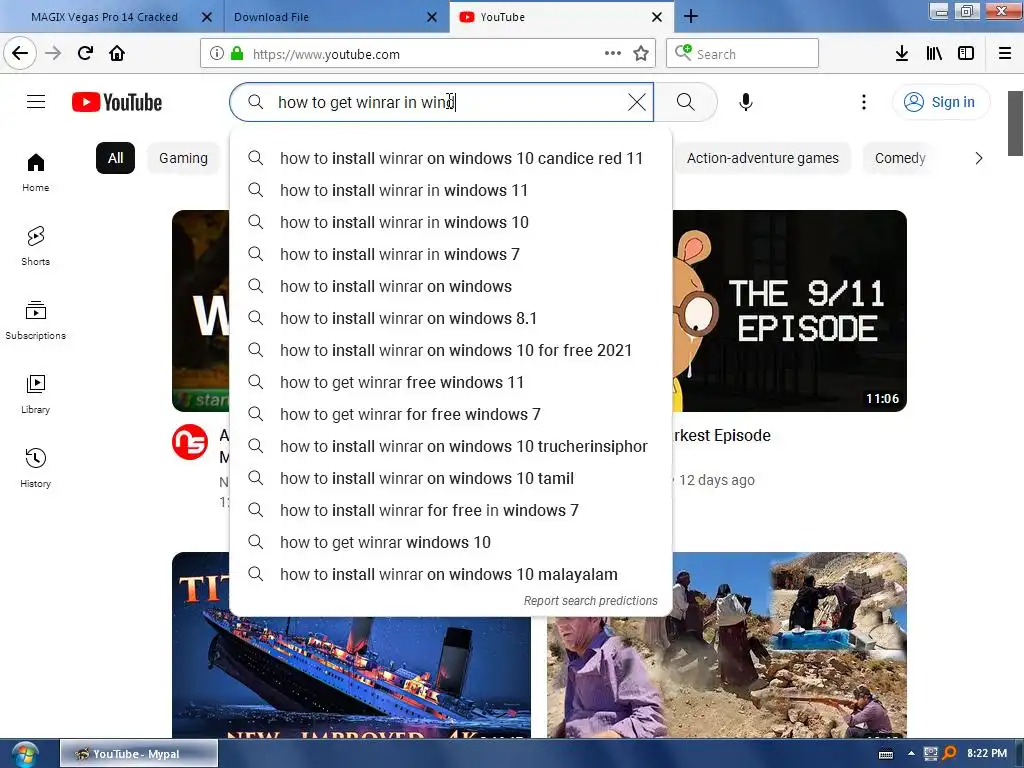Start voice search with the microphone
The height and width of the screenshot is (768, 1024).
tap(746, 102)
